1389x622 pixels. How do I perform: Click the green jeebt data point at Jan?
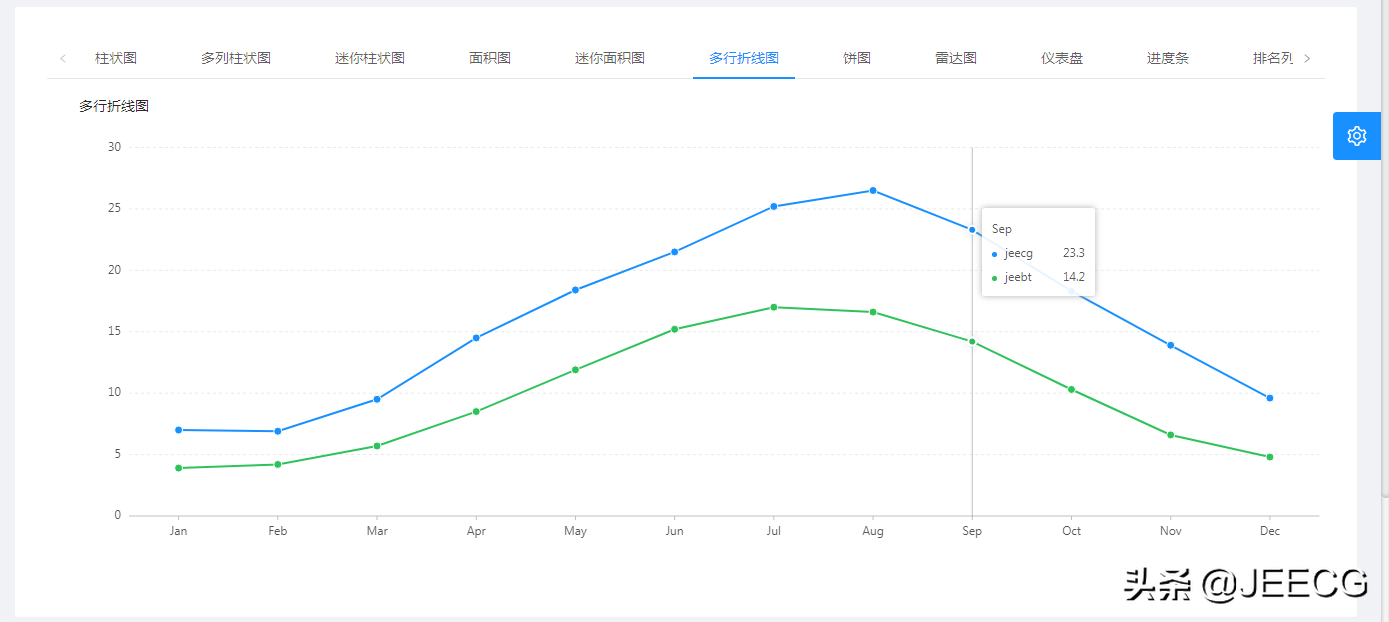(x=179, y=468)
